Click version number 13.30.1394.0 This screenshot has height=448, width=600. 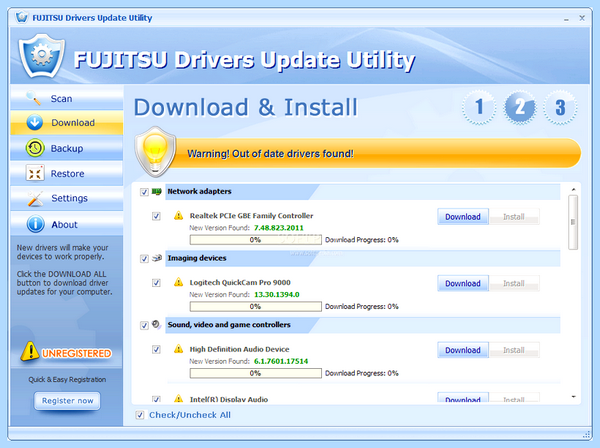point(277,295)
